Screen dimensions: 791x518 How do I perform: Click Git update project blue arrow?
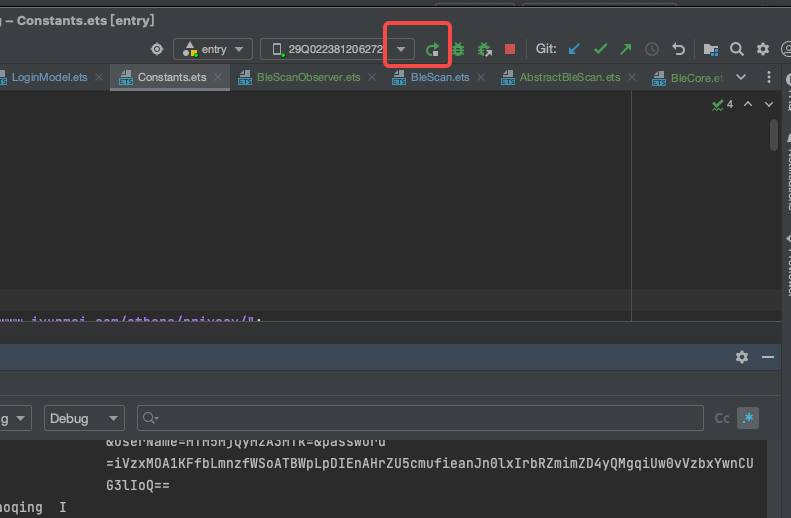pos(574,49)
